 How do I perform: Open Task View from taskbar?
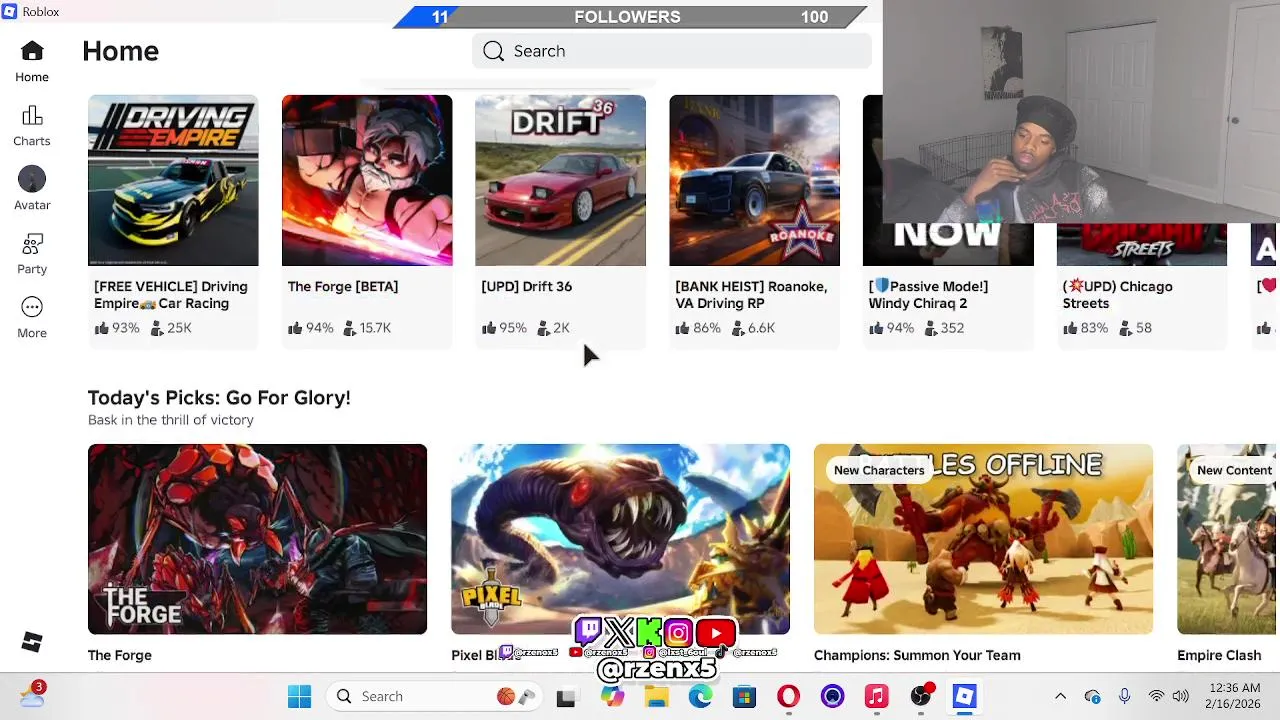pos(566,697)
